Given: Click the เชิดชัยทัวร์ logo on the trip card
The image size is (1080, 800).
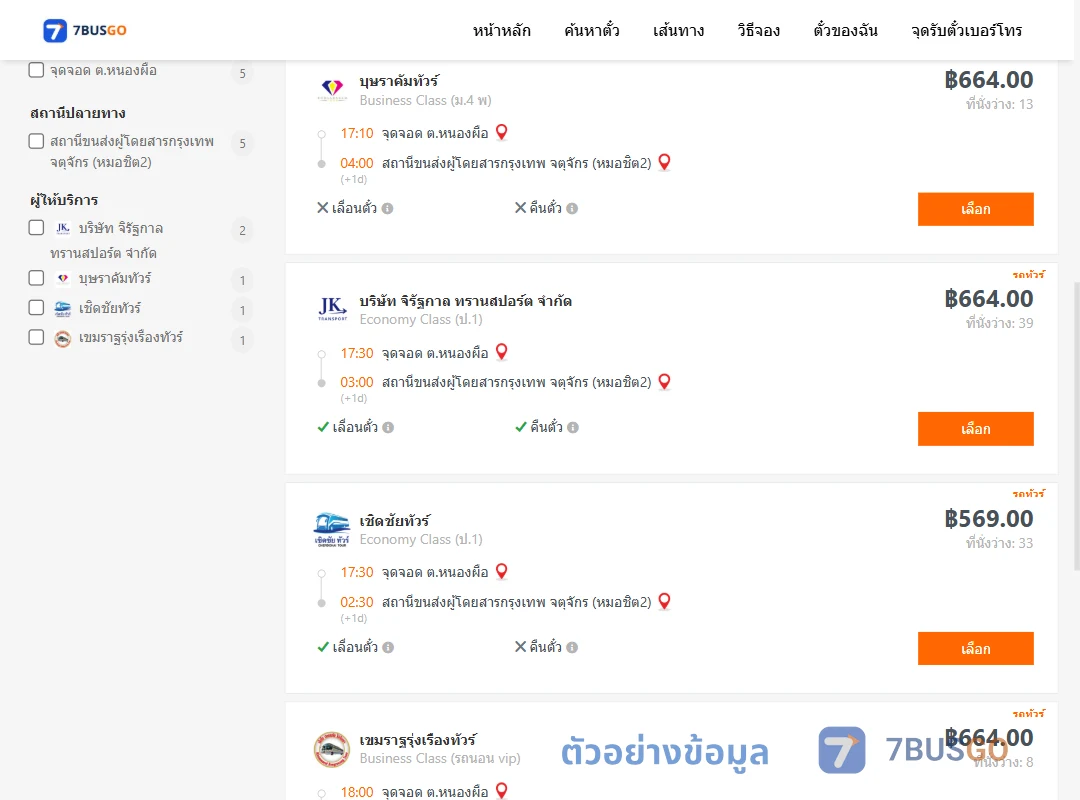Looking at the screenshot, I should (x=332, y=529).
